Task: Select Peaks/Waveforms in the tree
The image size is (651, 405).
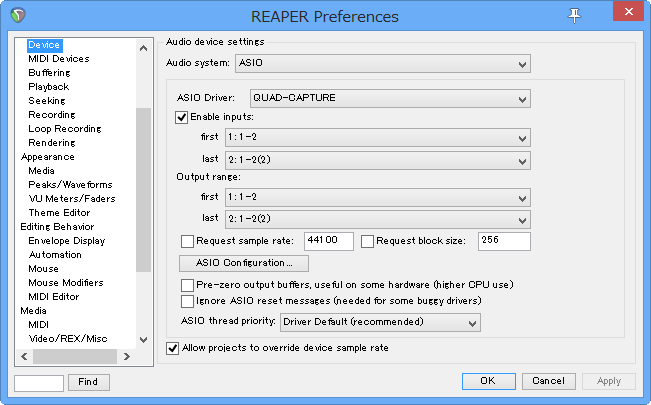Action: click(x=71, y=185)
